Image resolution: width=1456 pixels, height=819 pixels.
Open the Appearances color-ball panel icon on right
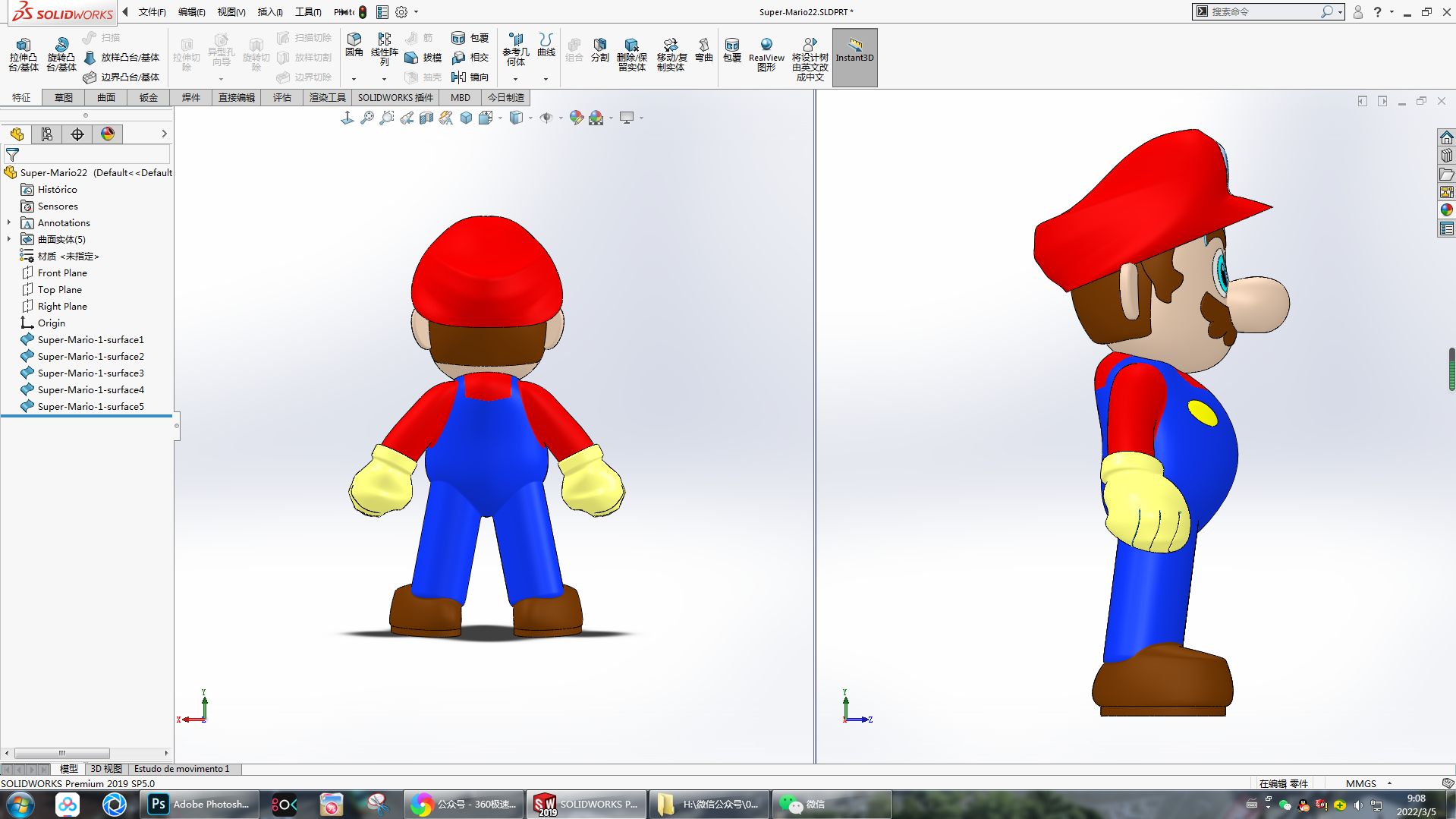pos(1446,210)
